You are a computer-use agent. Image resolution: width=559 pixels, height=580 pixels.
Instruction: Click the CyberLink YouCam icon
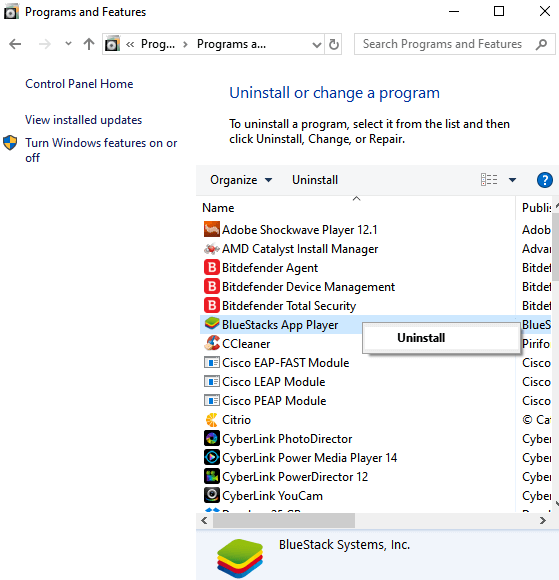coord(212,496)
